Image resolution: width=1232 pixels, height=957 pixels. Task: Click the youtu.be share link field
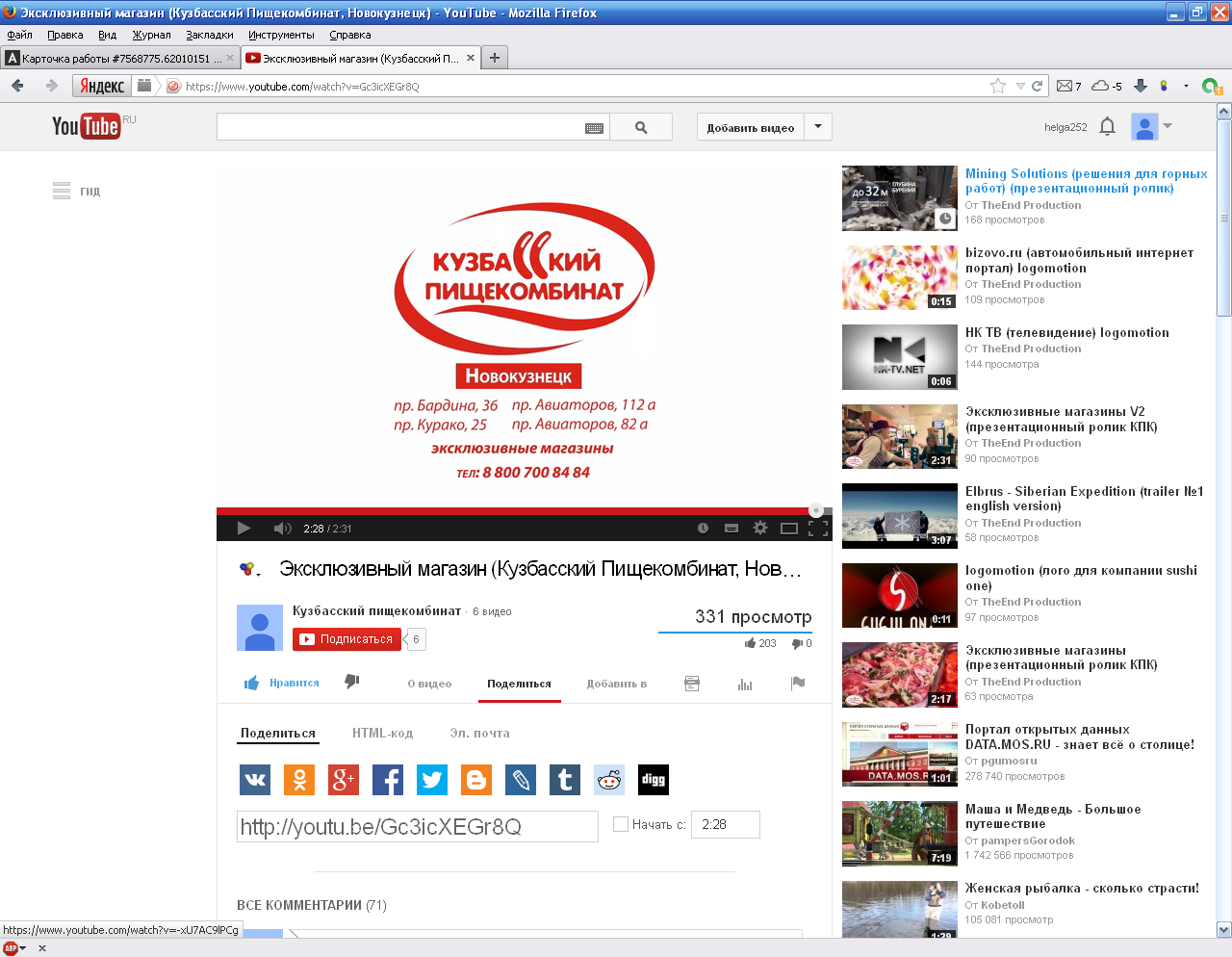click(x=418, y=826)
